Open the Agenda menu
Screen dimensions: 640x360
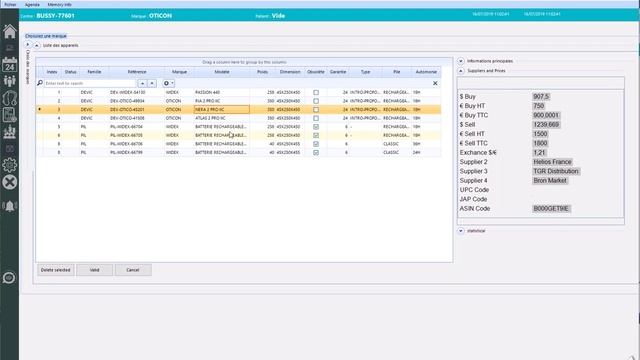pos(32,4)
